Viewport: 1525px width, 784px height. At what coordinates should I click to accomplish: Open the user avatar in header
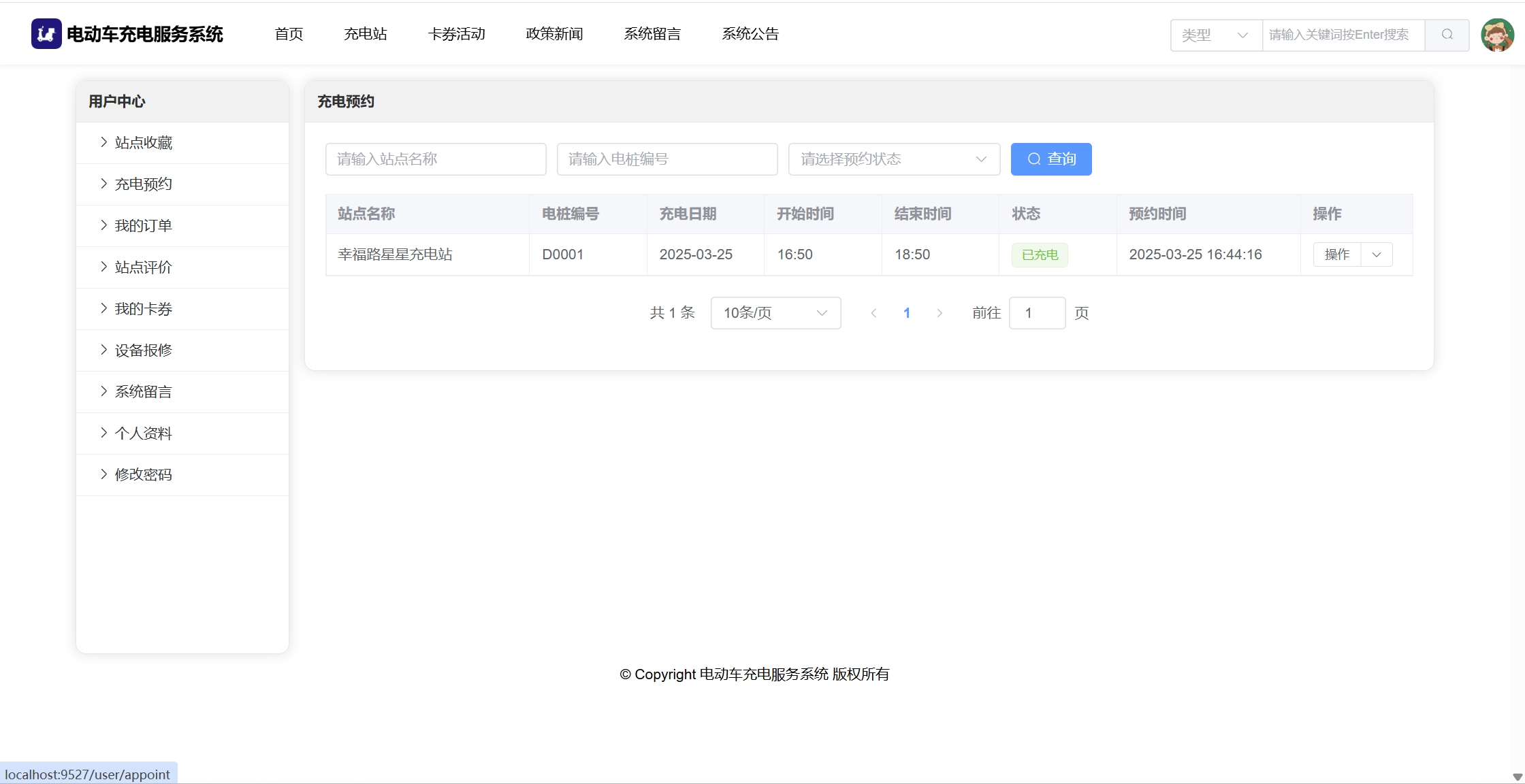[x=1497, y=35]
